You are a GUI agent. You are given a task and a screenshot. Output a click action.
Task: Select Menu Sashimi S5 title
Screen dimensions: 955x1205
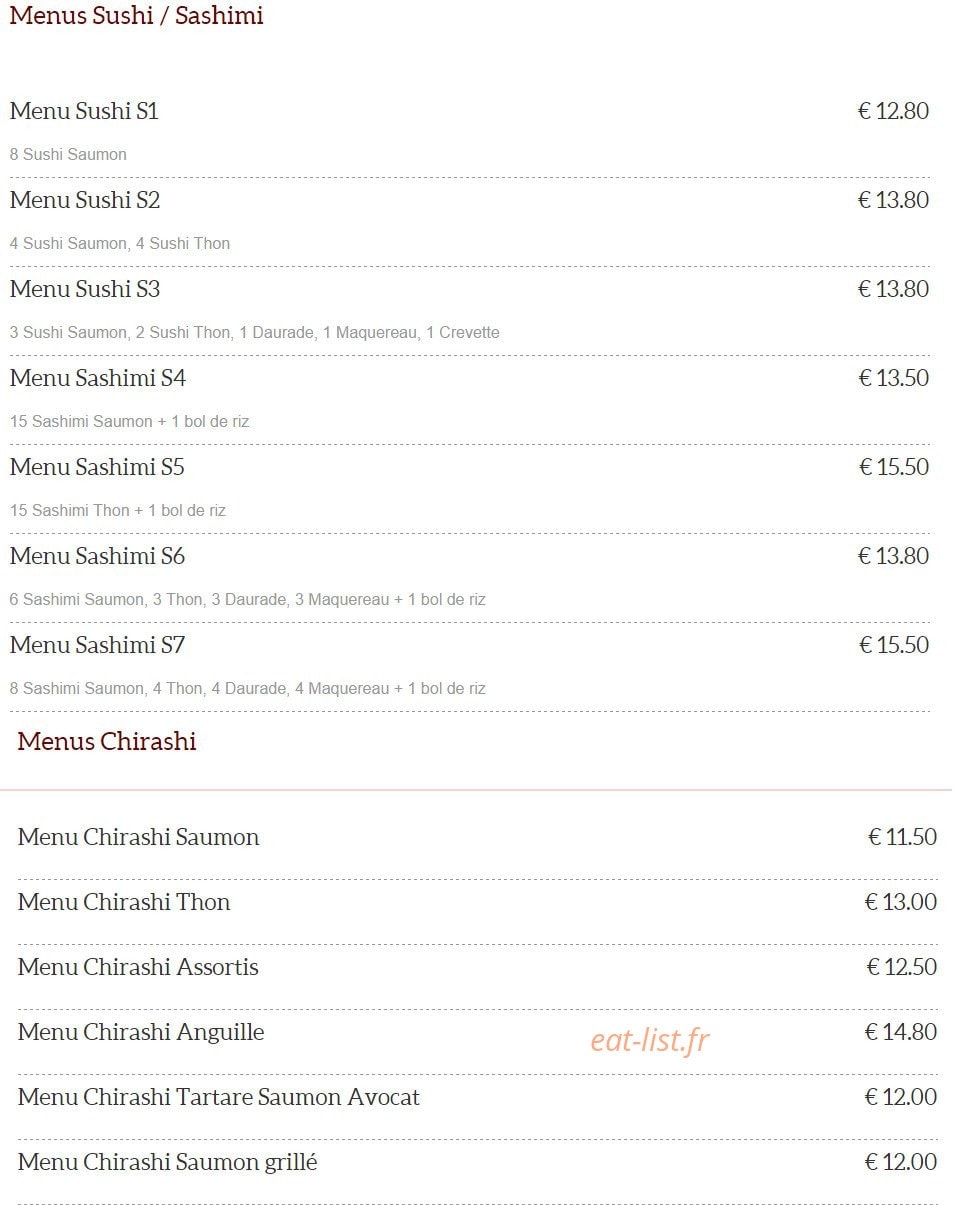[97, 467]
